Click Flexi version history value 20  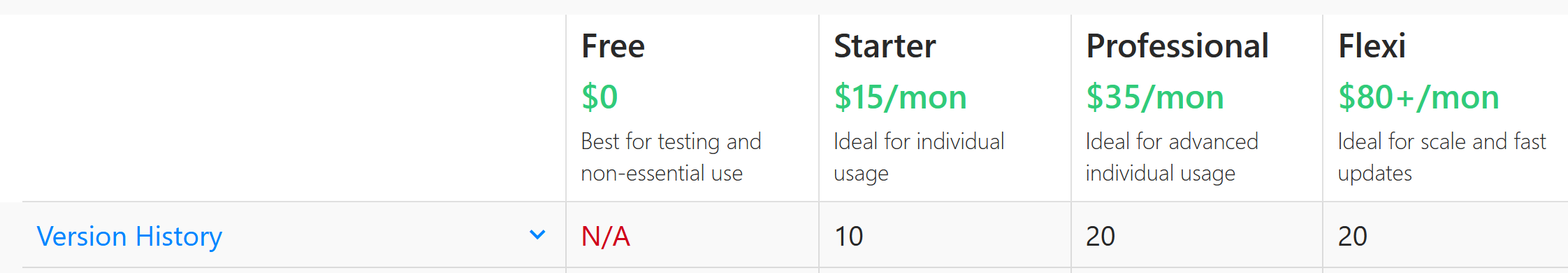[1353, 237]
